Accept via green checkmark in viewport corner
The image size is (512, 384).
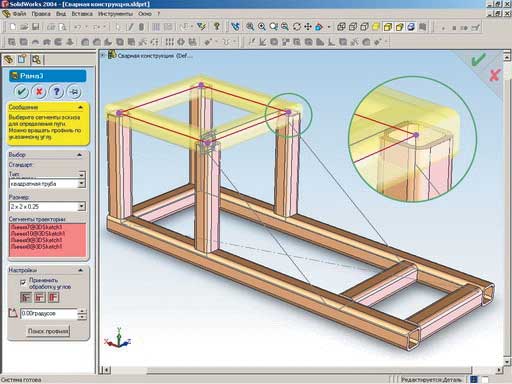point(479,59)
